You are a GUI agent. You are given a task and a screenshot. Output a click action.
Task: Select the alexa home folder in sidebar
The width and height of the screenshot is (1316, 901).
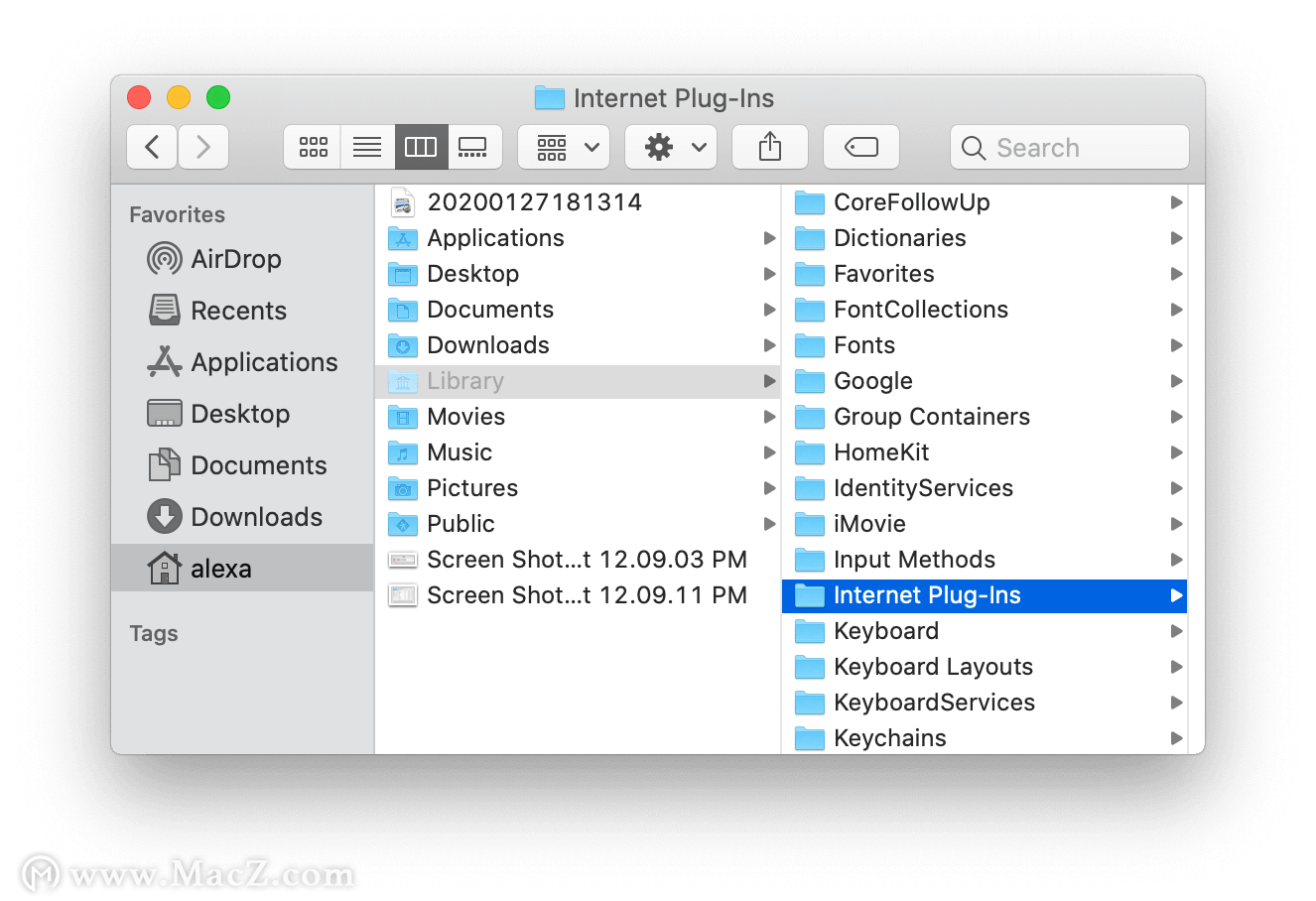(242, 569)
